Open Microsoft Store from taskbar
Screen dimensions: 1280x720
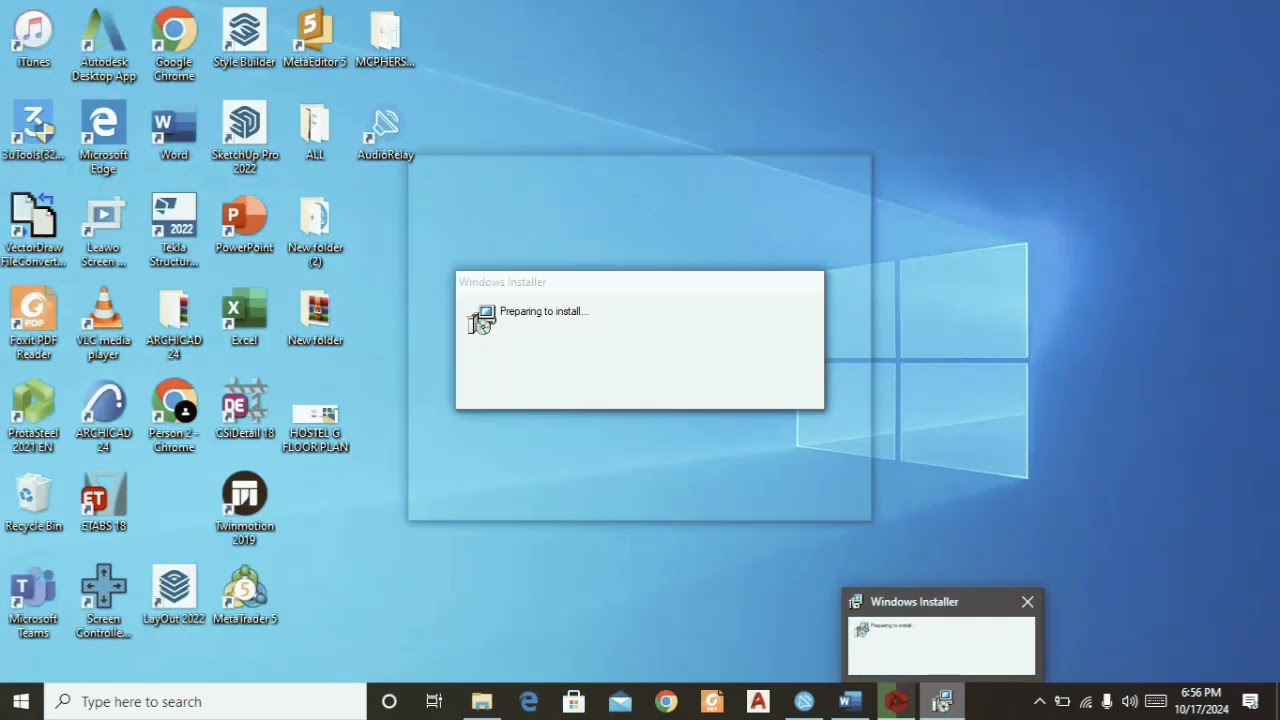click(574, 701)
